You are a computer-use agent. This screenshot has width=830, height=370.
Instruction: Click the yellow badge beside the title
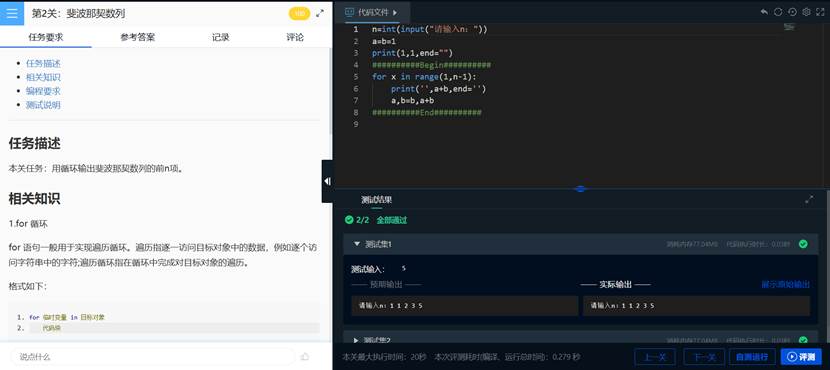[299, 14]
